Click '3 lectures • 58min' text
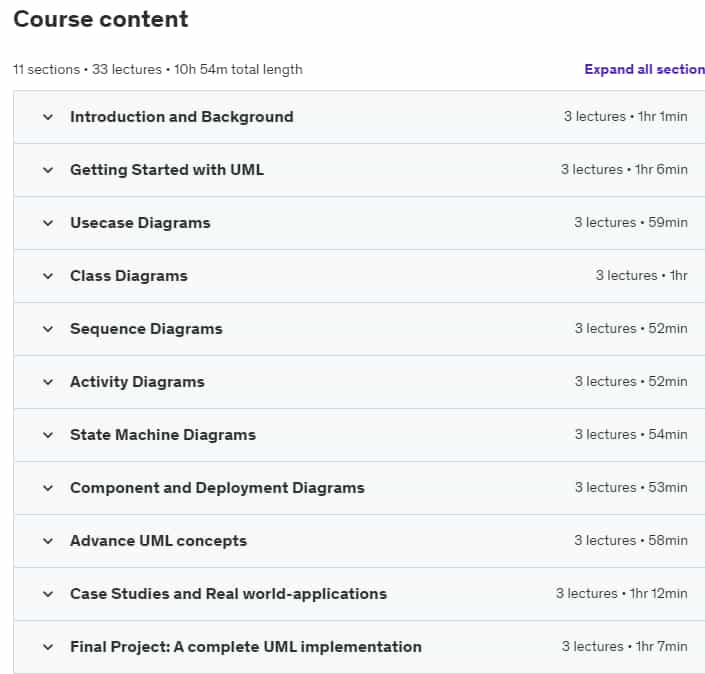 click(631, 540)
